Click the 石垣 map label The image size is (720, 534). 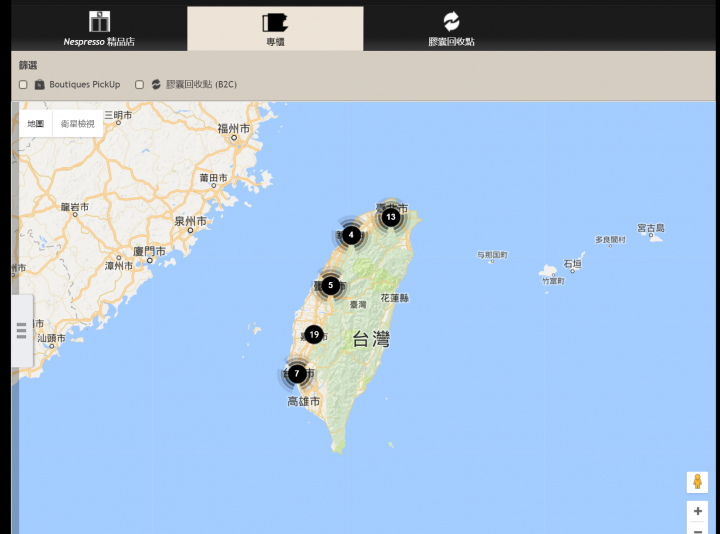click(573, 264)
